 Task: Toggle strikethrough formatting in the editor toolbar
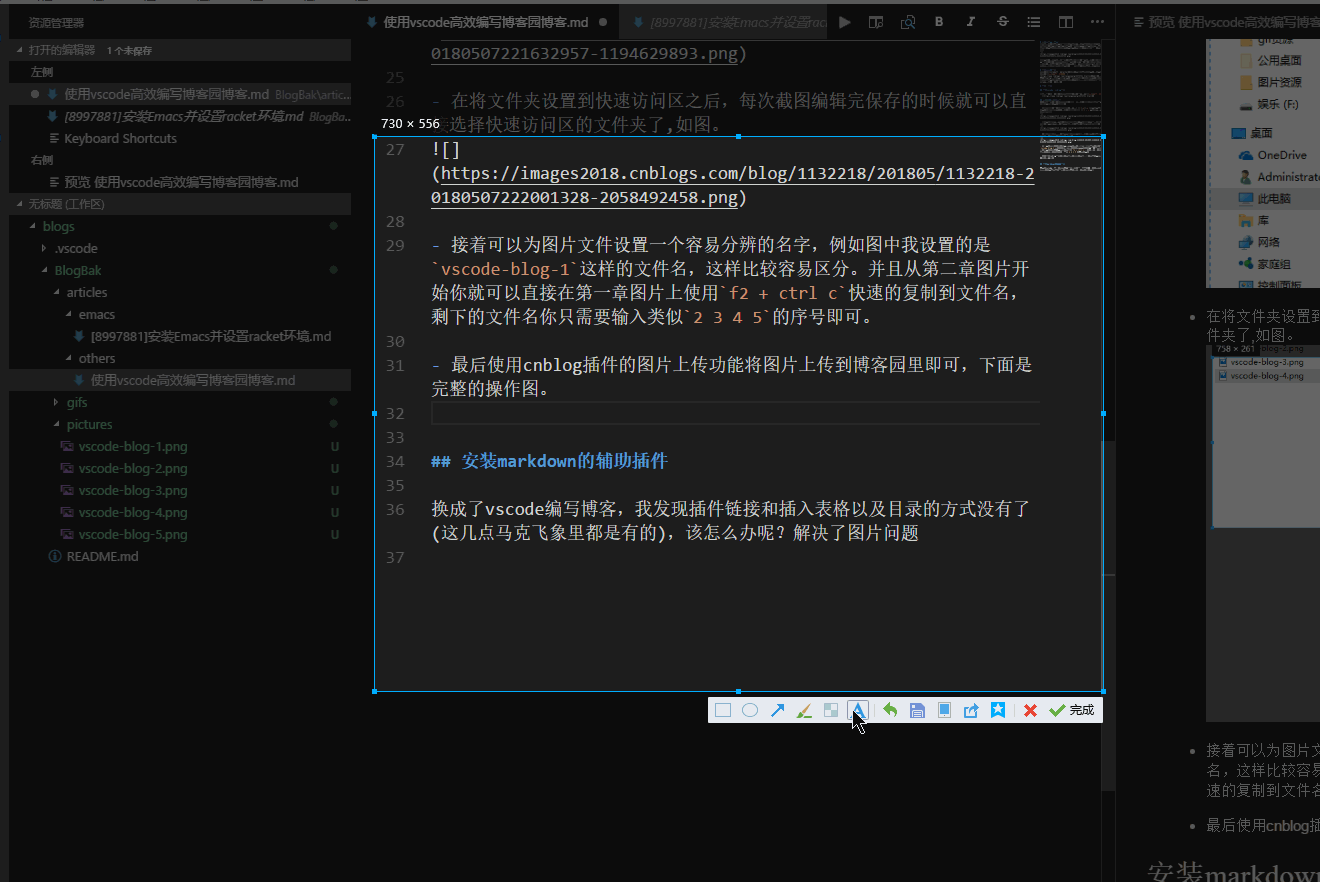point(1003,22)
